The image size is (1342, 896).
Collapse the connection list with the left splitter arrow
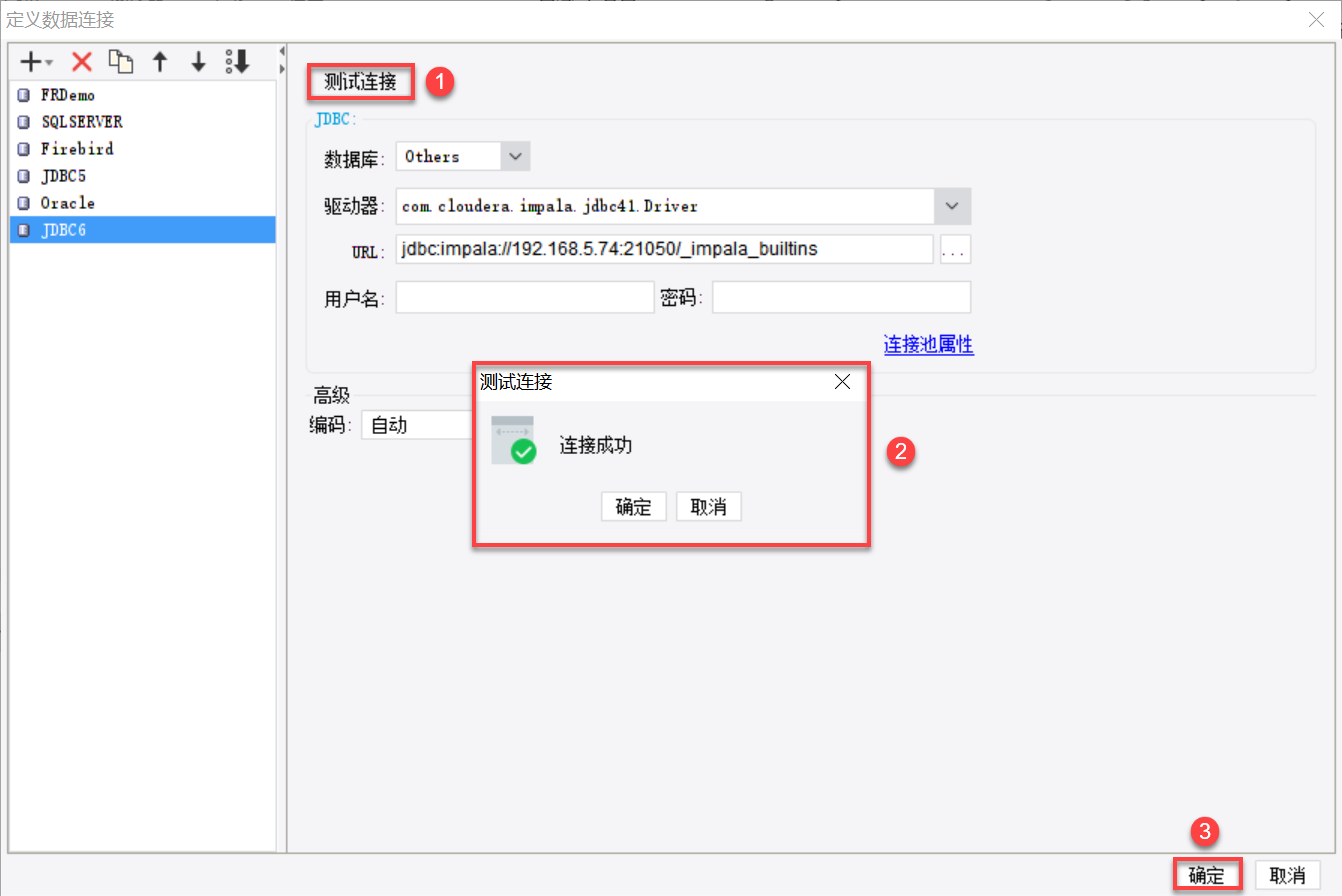point(282,52)
